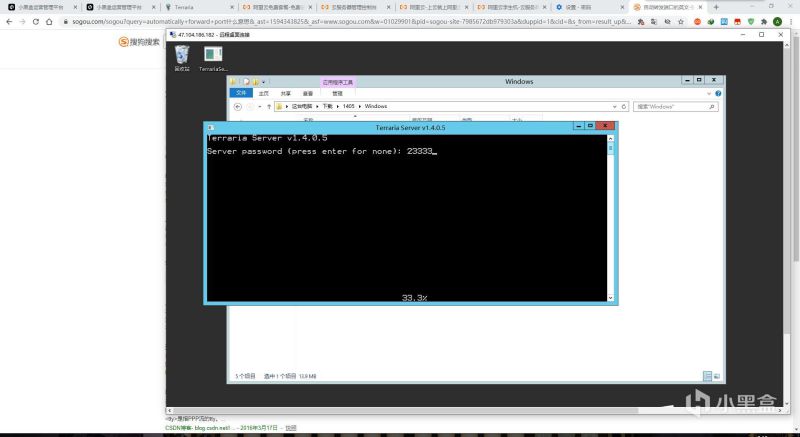The width and height of the screenshot is (800, 437).
Task: Open the green Chrome profile avatar
Action: pyautogui.click(x=777, y=22)
